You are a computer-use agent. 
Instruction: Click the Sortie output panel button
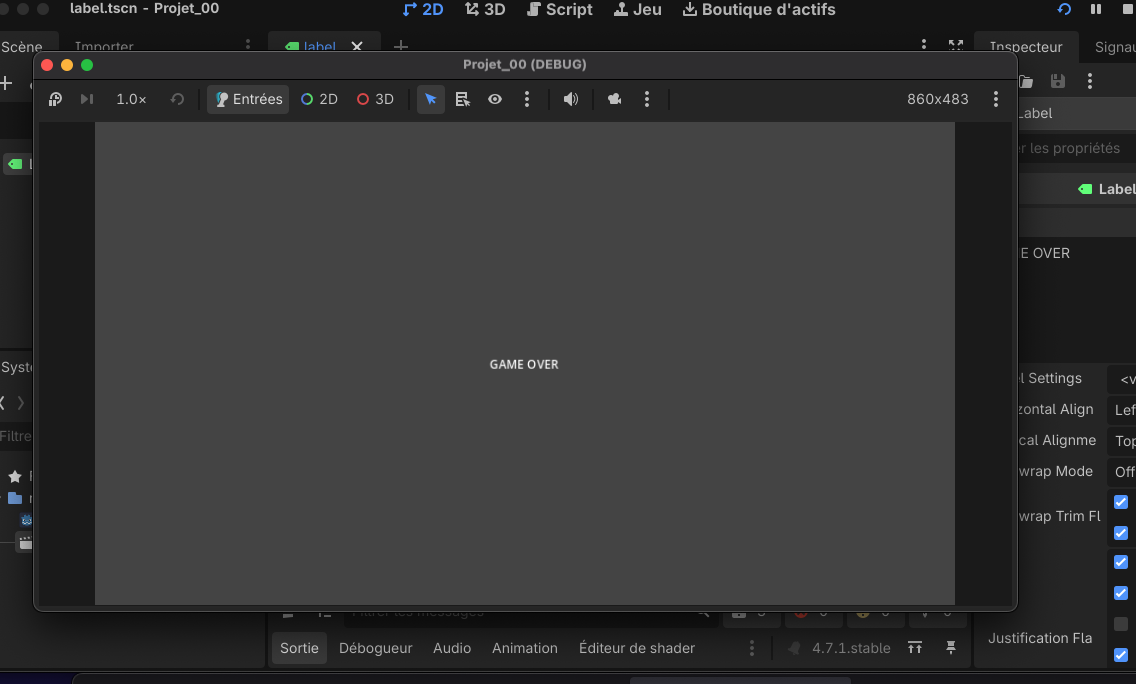click(299, 648)
